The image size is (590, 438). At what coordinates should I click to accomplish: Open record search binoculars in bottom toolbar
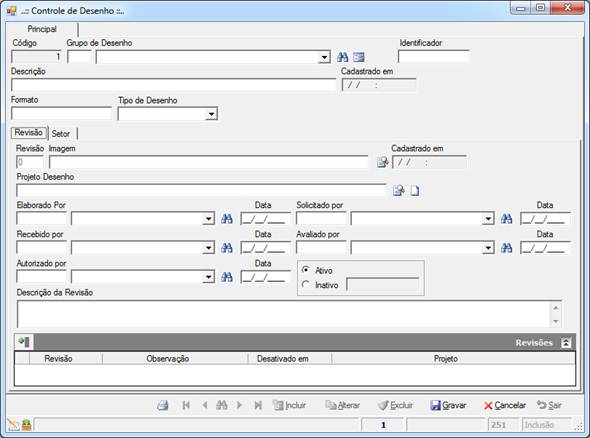click(x=222, y=405)
